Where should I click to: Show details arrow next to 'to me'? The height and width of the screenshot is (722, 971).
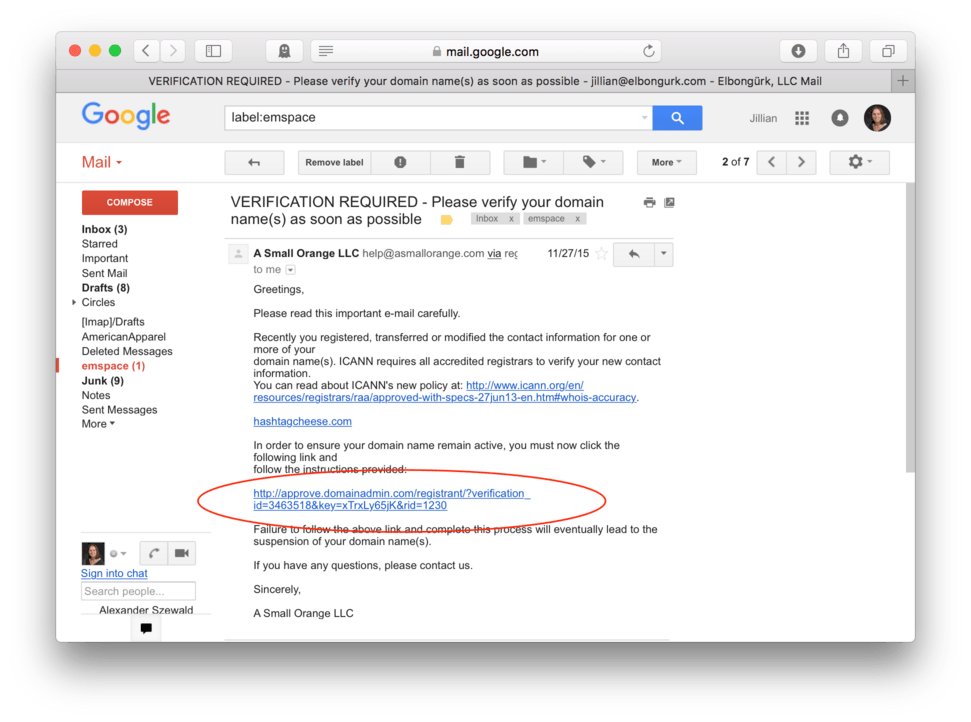click(290, 270)
